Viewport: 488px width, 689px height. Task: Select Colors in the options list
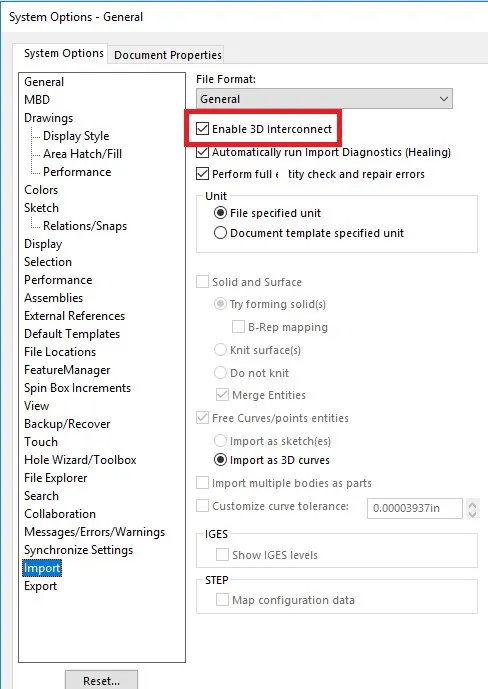coord(41,190)
